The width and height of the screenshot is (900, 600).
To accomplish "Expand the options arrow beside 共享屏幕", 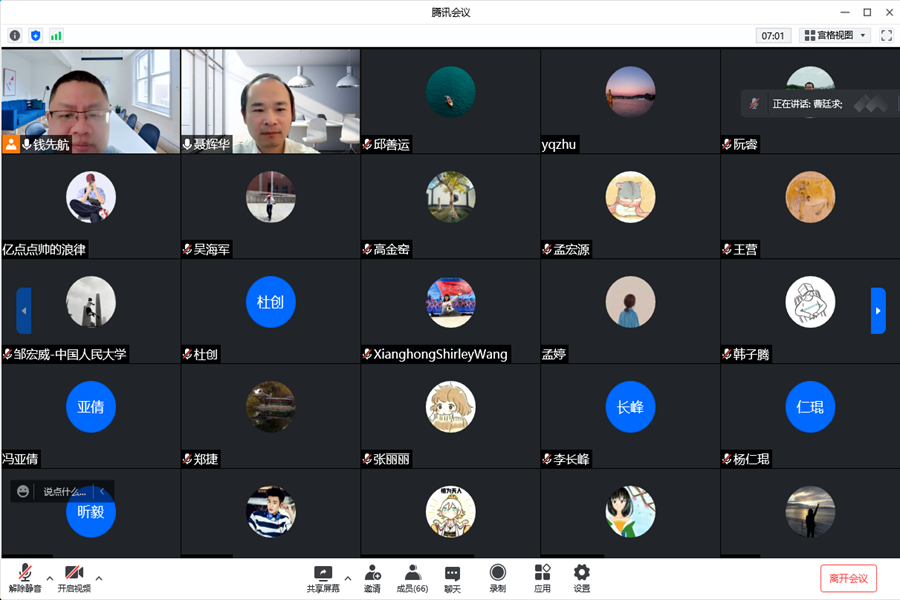I will click(348, 578).
